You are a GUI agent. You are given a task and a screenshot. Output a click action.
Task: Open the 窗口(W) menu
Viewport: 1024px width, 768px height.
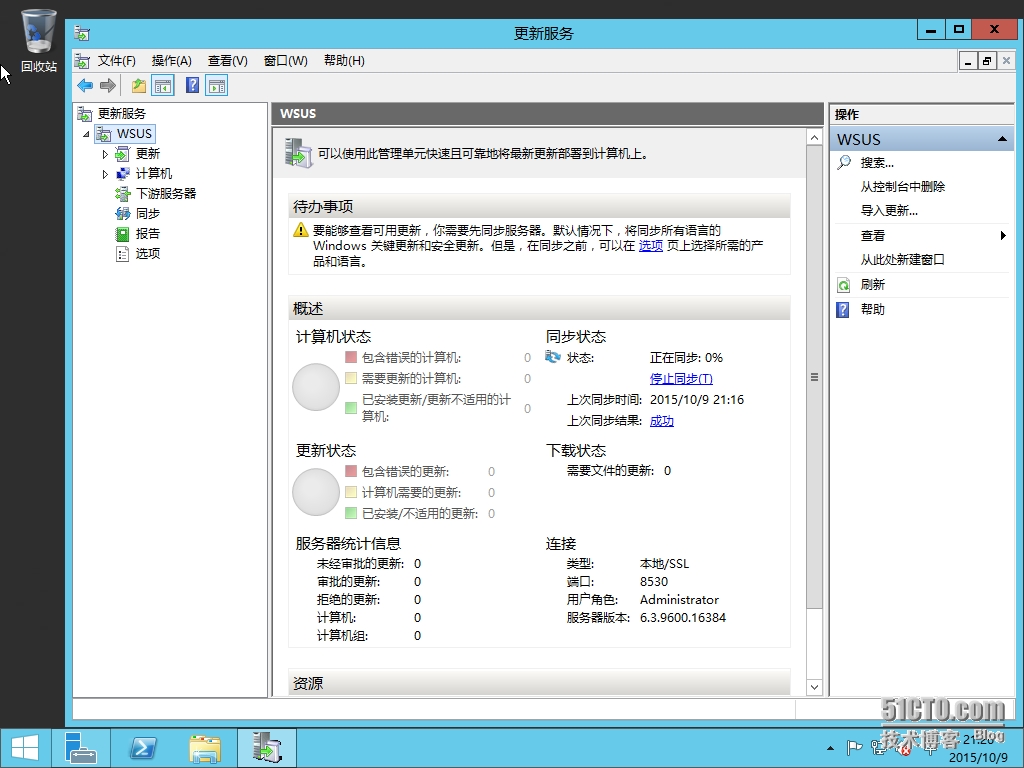285,61
